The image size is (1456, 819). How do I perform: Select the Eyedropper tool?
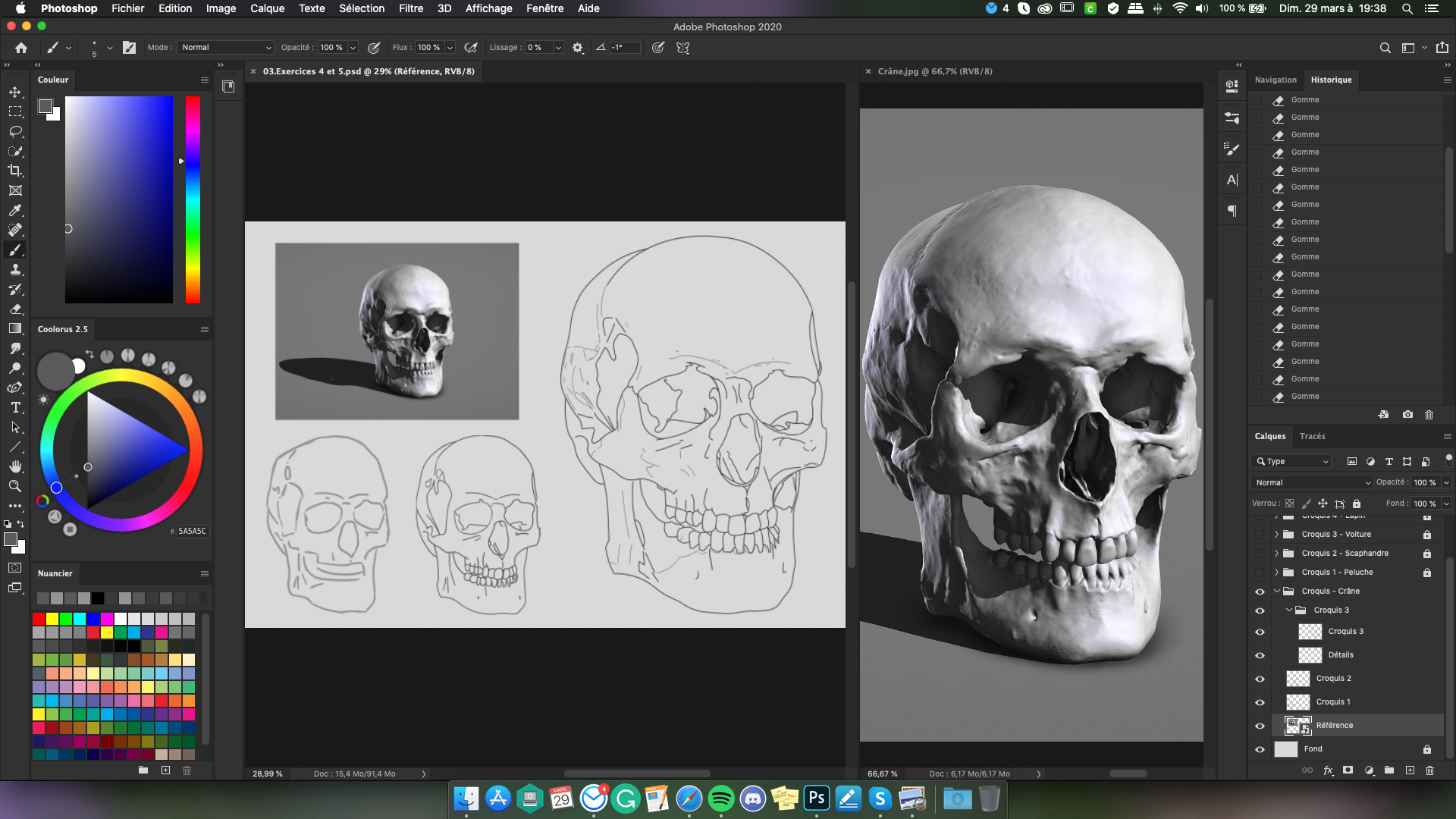(x=15, y=210)
